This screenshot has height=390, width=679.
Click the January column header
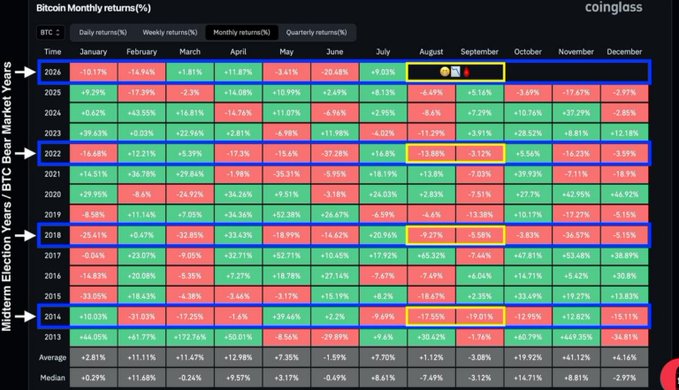93,52
